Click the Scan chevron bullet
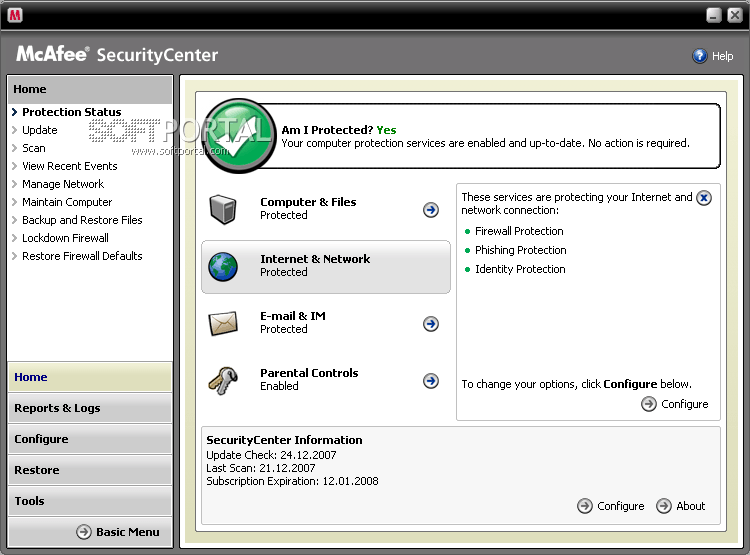 click(x=14, y=148)
